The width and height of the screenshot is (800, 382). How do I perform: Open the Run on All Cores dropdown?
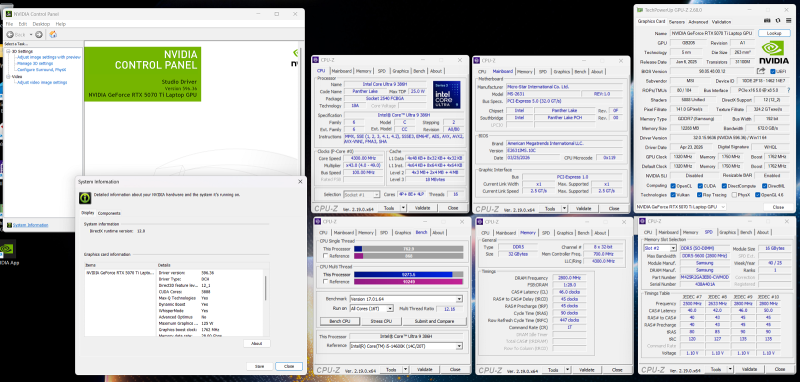[x=390, y=308]
